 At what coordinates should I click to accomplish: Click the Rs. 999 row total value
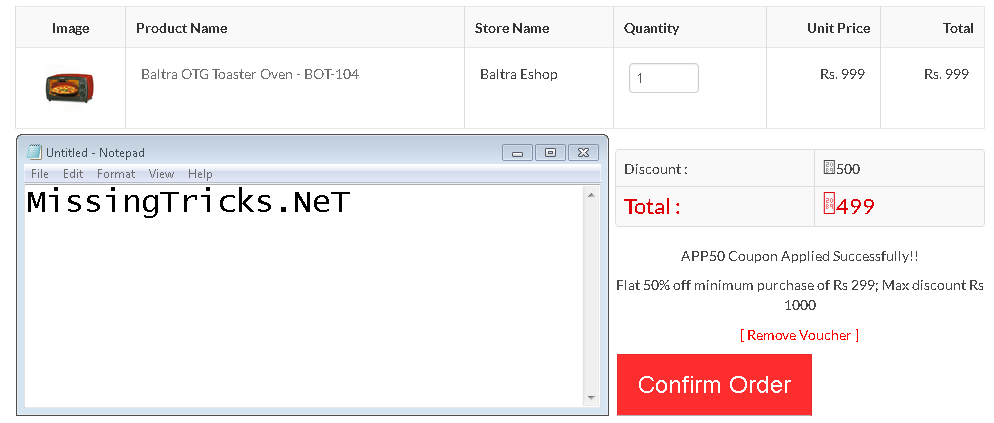pos(946,74)
